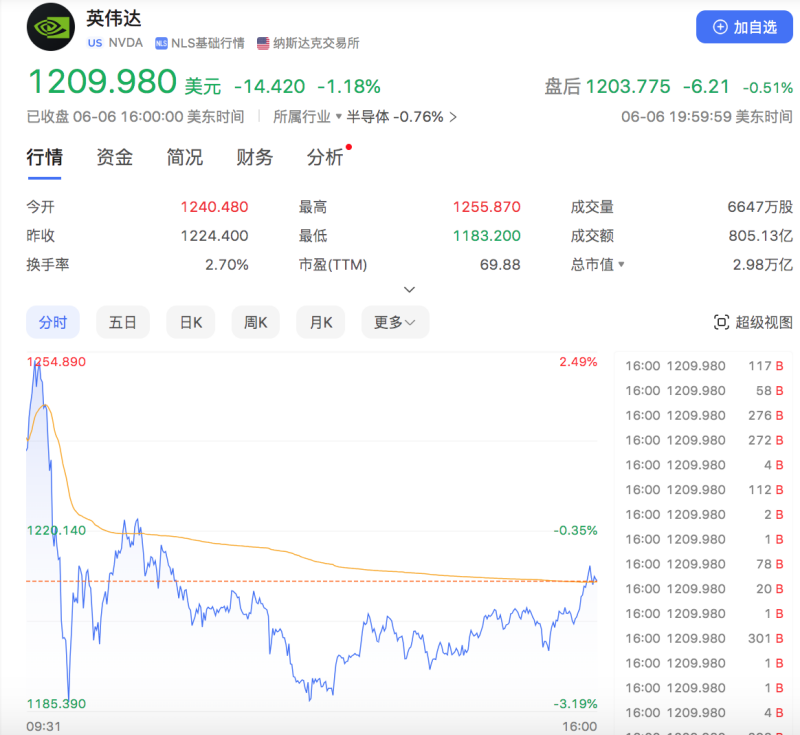Open 超级视图 fullscreen chart view
This screenshot has width=800, height=735.
tap(753, 322)
